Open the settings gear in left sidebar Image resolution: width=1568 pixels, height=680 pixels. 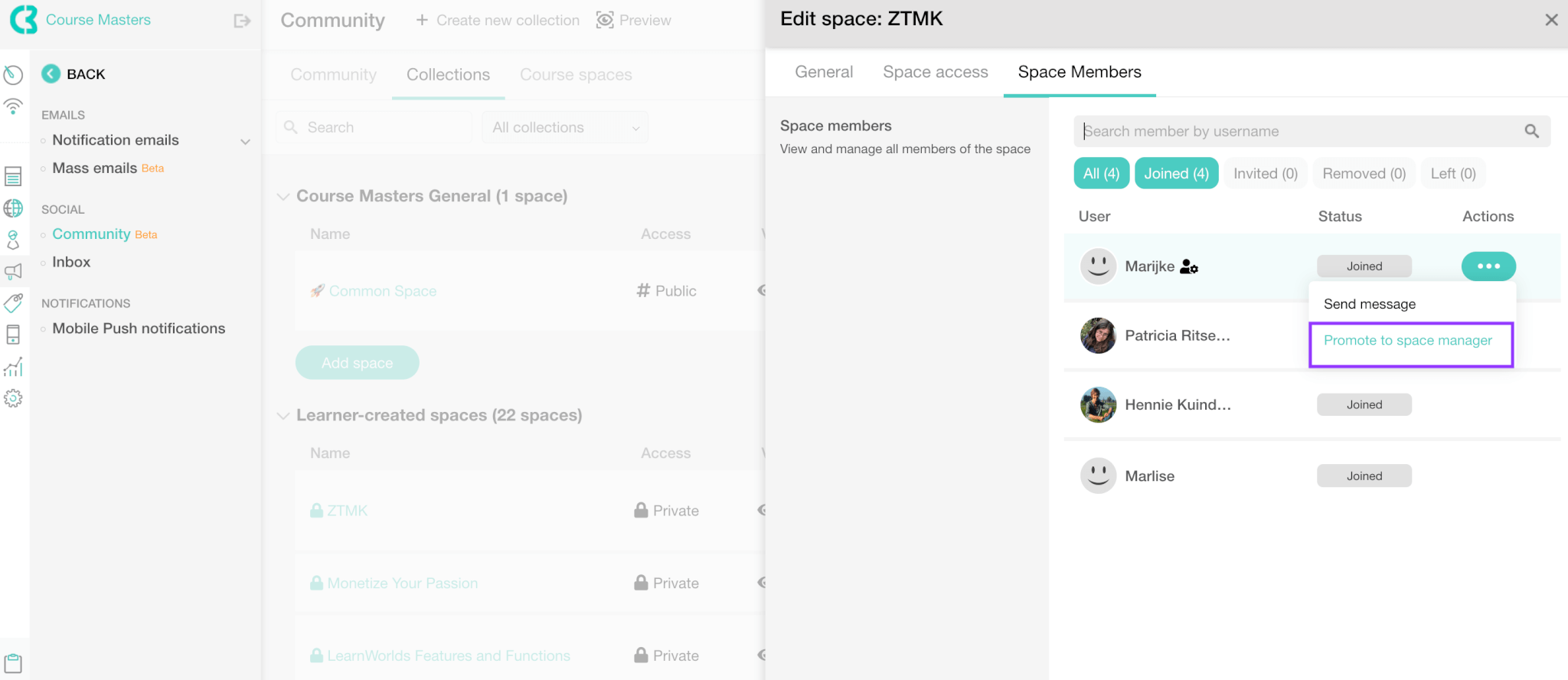click(13, 398)
